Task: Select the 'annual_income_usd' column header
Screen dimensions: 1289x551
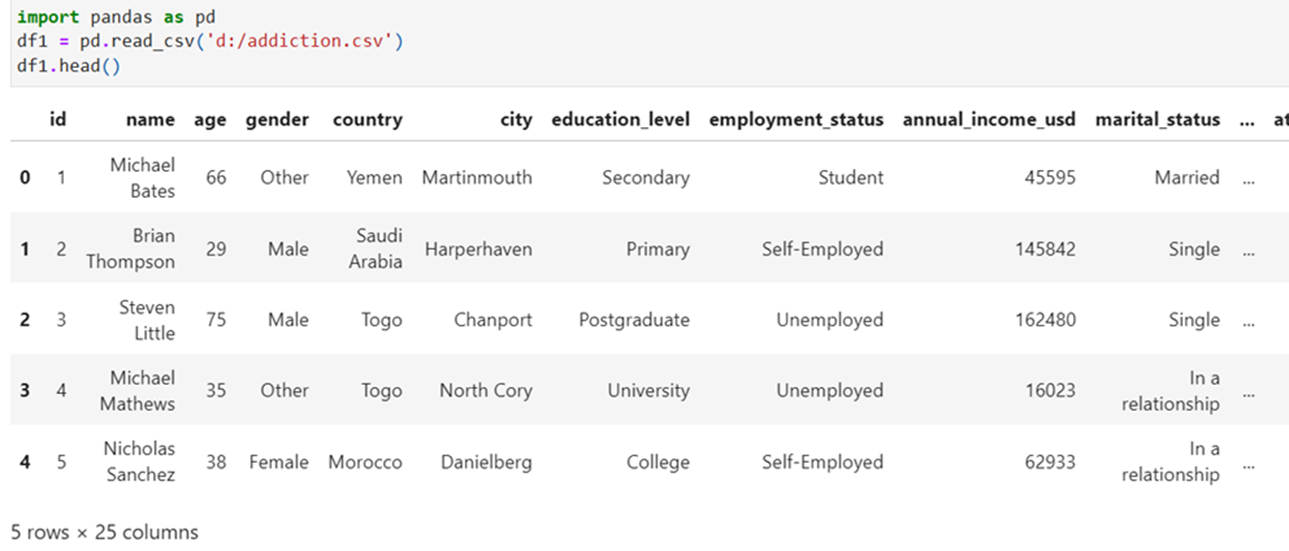Action: tap(989, 120)
